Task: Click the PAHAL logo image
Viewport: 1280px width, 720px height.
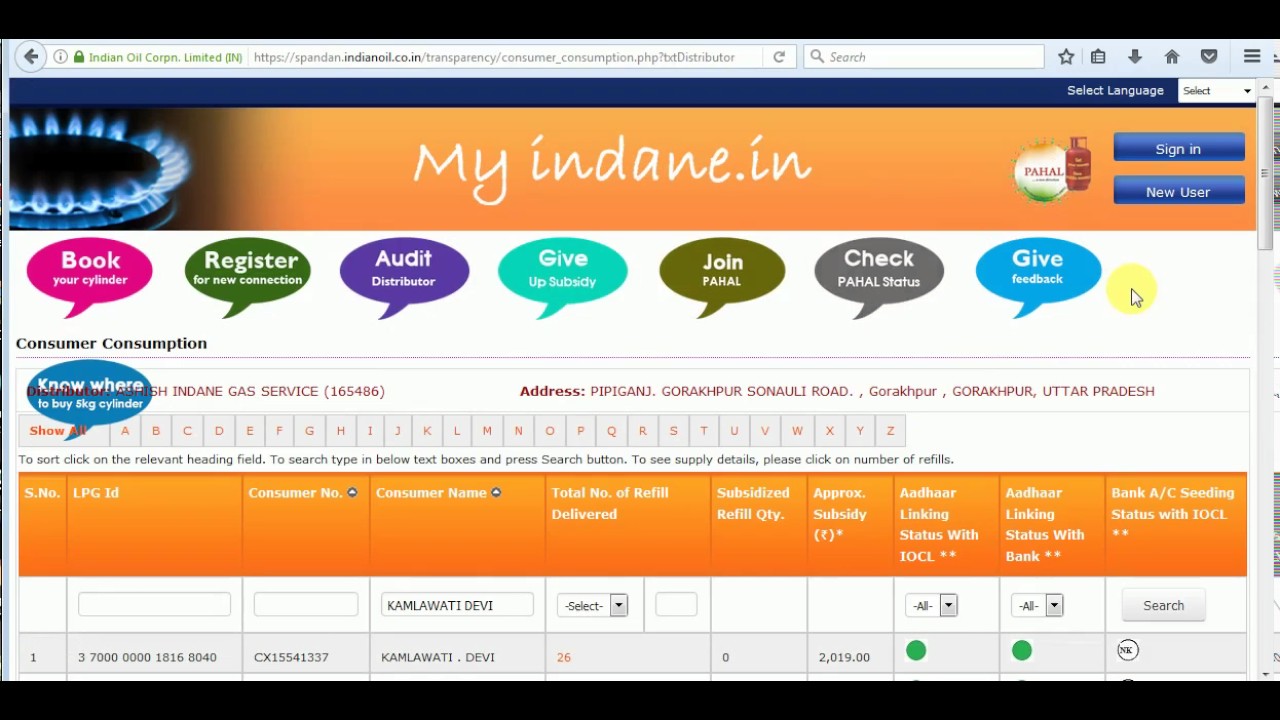Action: [x=1051, y=169]
